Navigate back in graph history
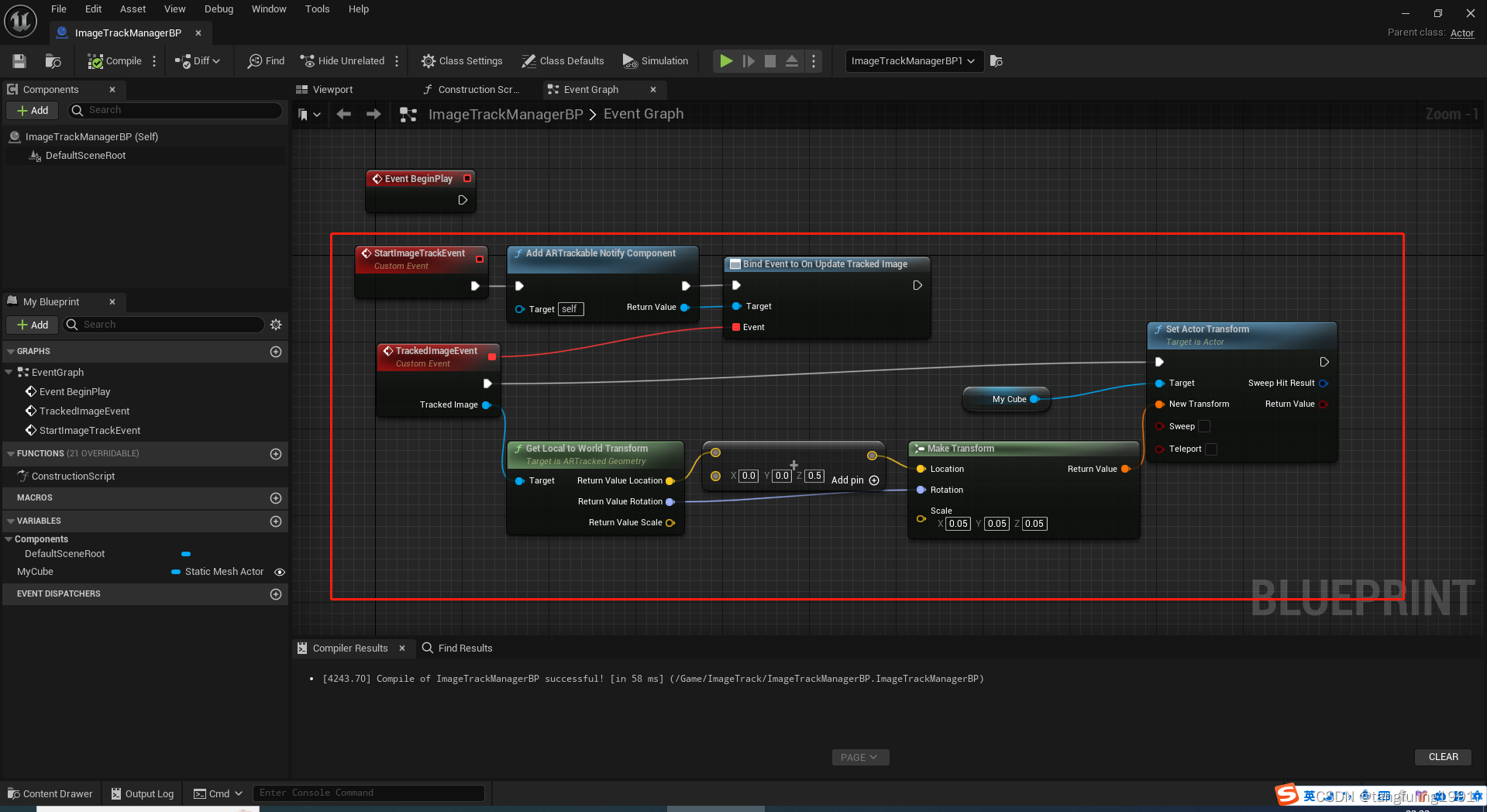 pos(344,115)
